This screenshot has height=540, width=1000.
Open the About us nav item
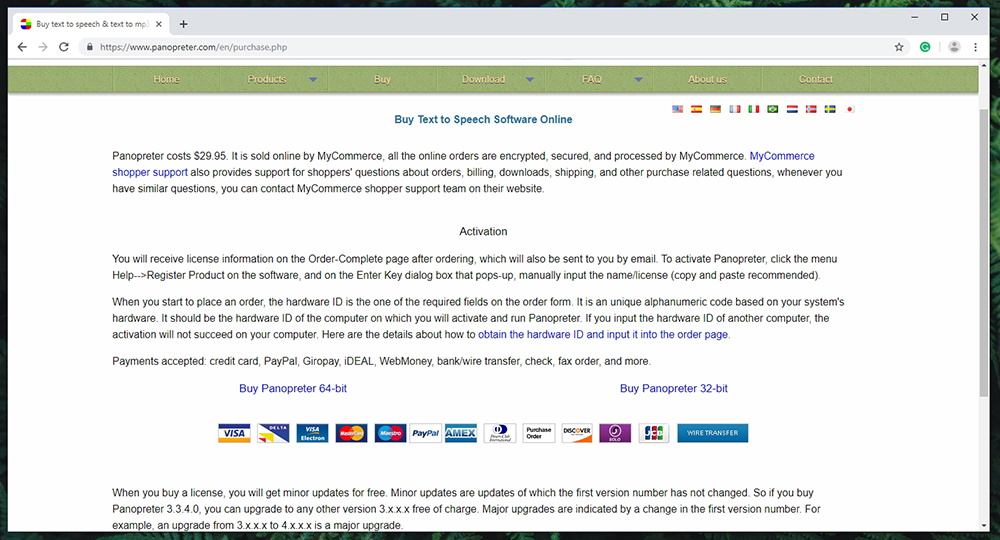(x=707, y=79)
